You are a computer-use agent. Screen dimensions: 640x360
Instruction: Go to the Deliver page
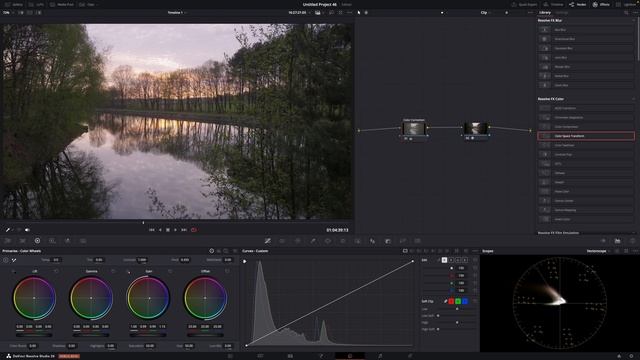click(x=410, y=356)
